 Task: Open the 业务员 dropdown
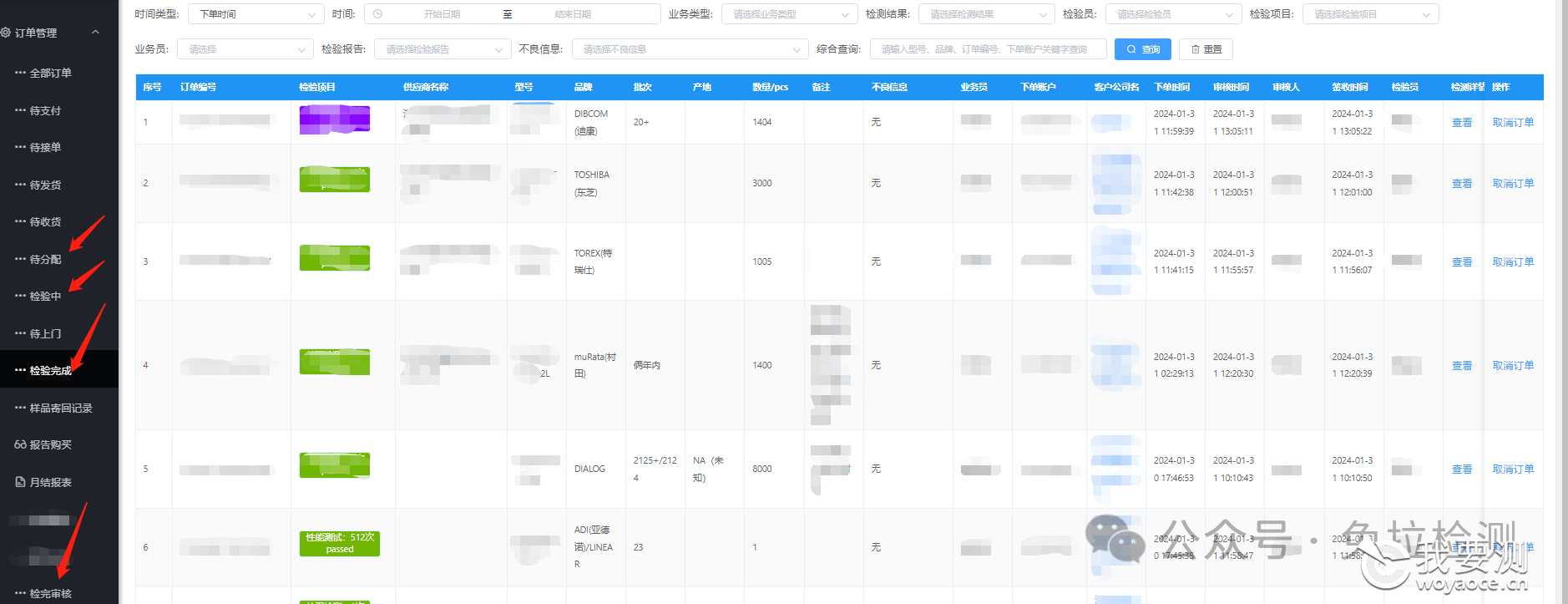(x=245, y=49)
